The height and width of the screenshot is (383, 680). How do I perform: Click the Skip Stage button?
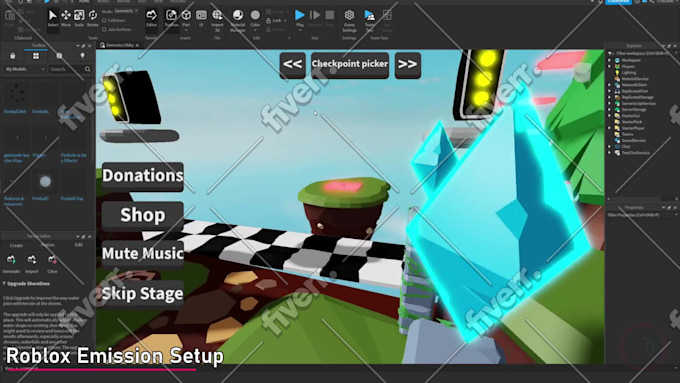coord(143,294)
